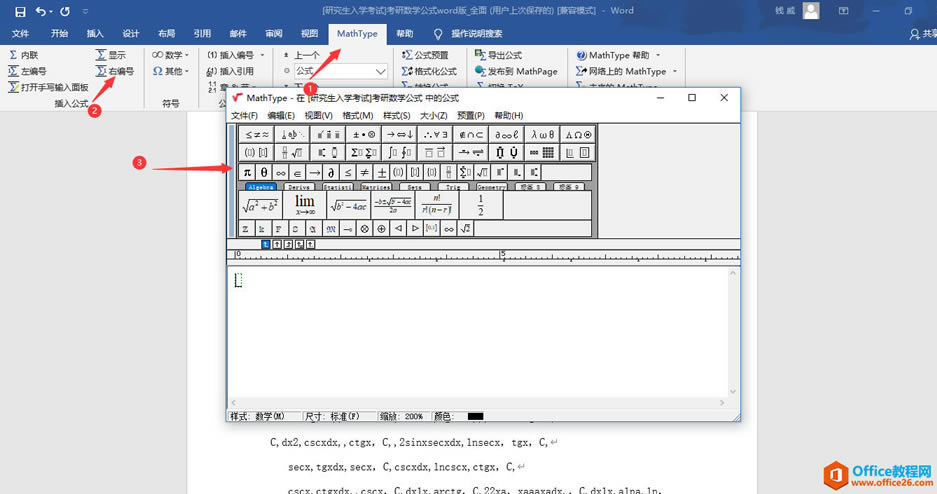The image size is (937, 494).
Task: Insert square root a²+b² expression
Action: (261, 205)
